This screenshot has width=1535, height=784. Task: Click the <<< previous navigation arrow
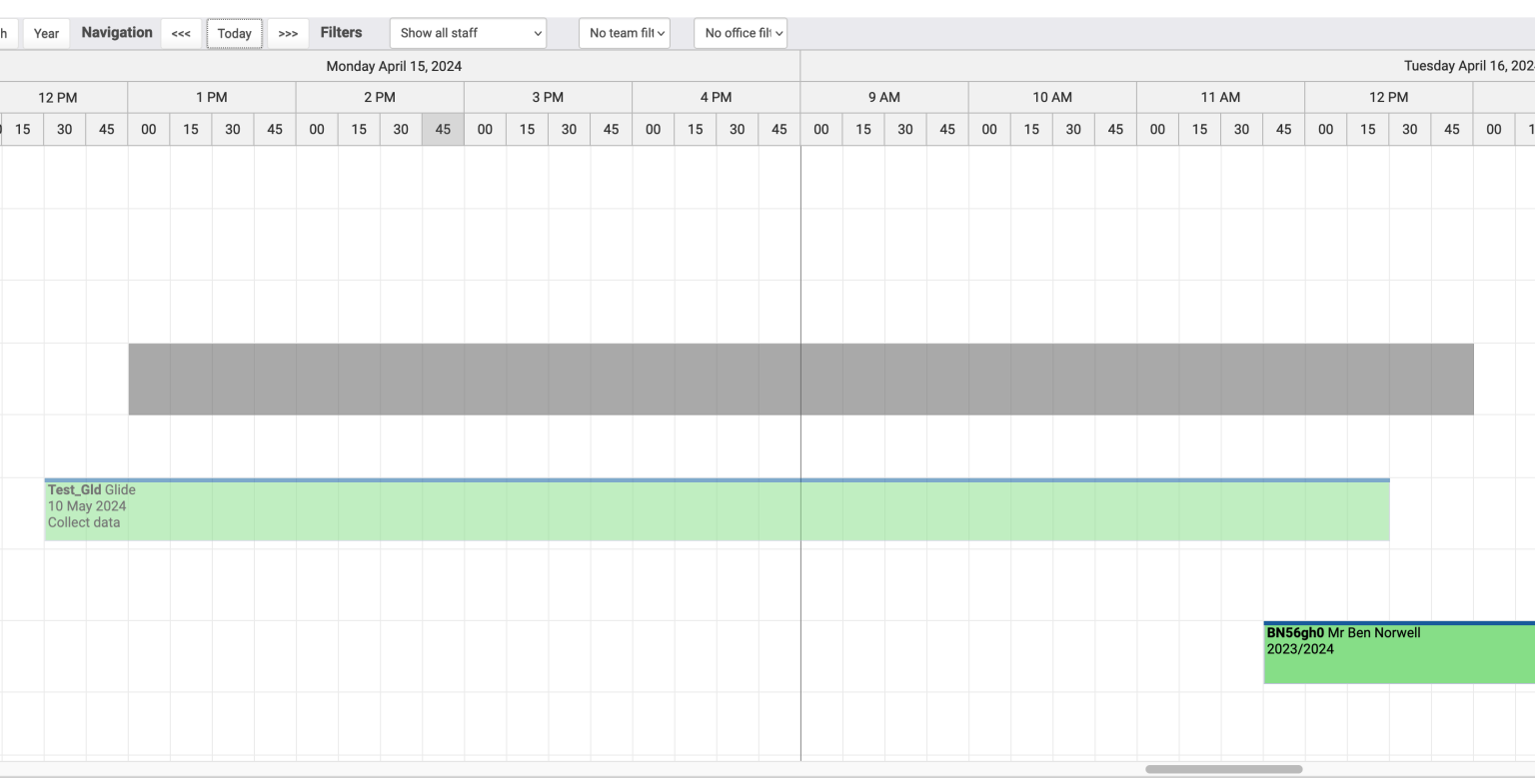coord(181,33)
